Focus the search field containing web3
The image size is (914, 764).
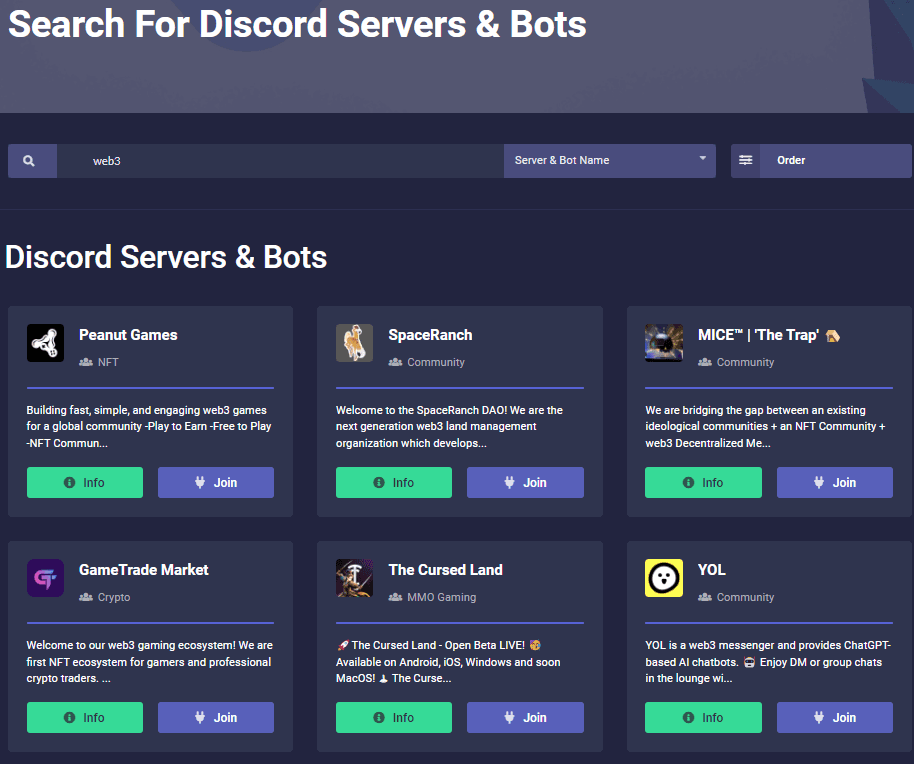click(280, 161)
